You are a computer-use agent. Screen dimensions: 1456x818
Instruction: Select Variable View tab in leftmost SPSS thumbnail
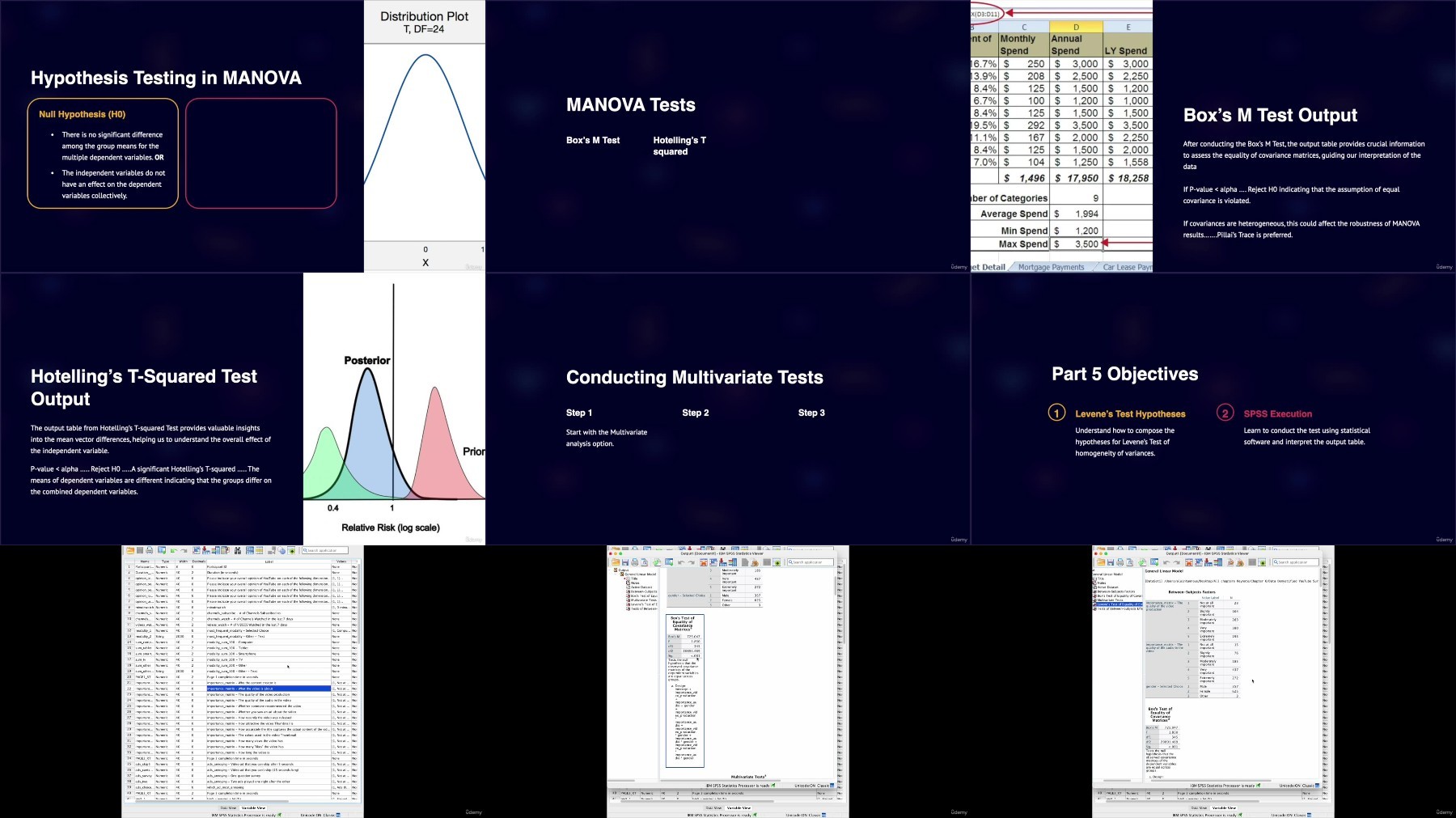(x=253, y=807)
